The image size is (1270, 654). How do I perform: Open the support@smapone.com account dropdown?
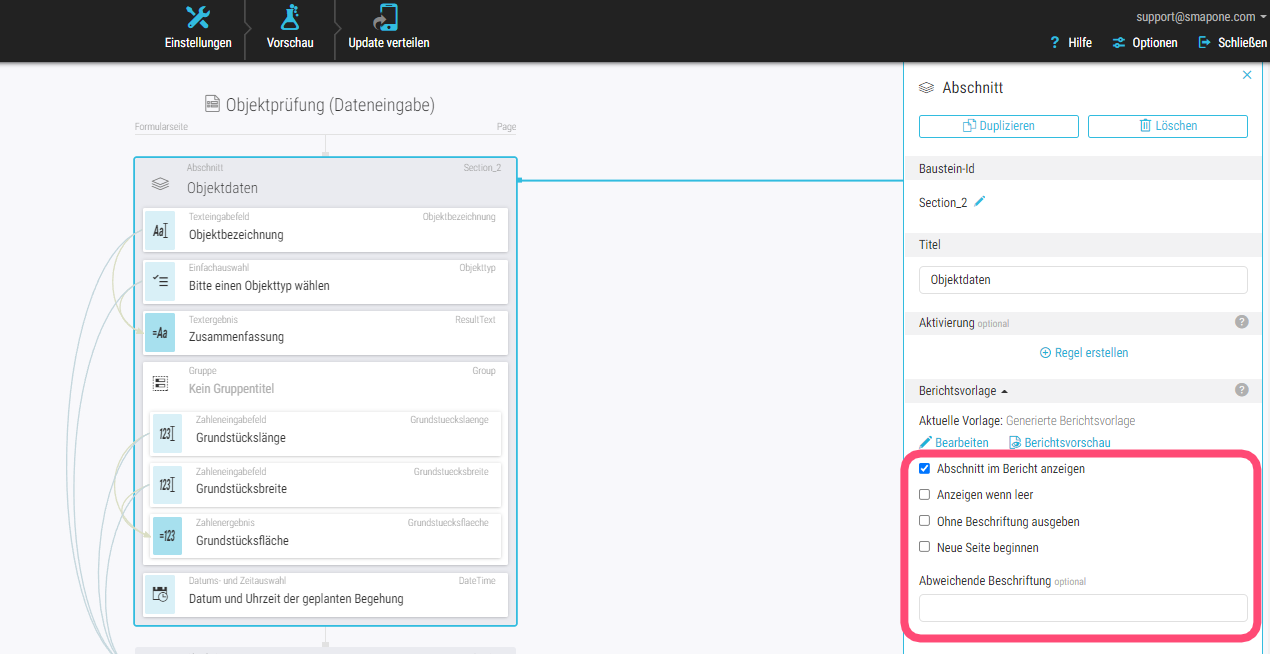pos(1201,17)
